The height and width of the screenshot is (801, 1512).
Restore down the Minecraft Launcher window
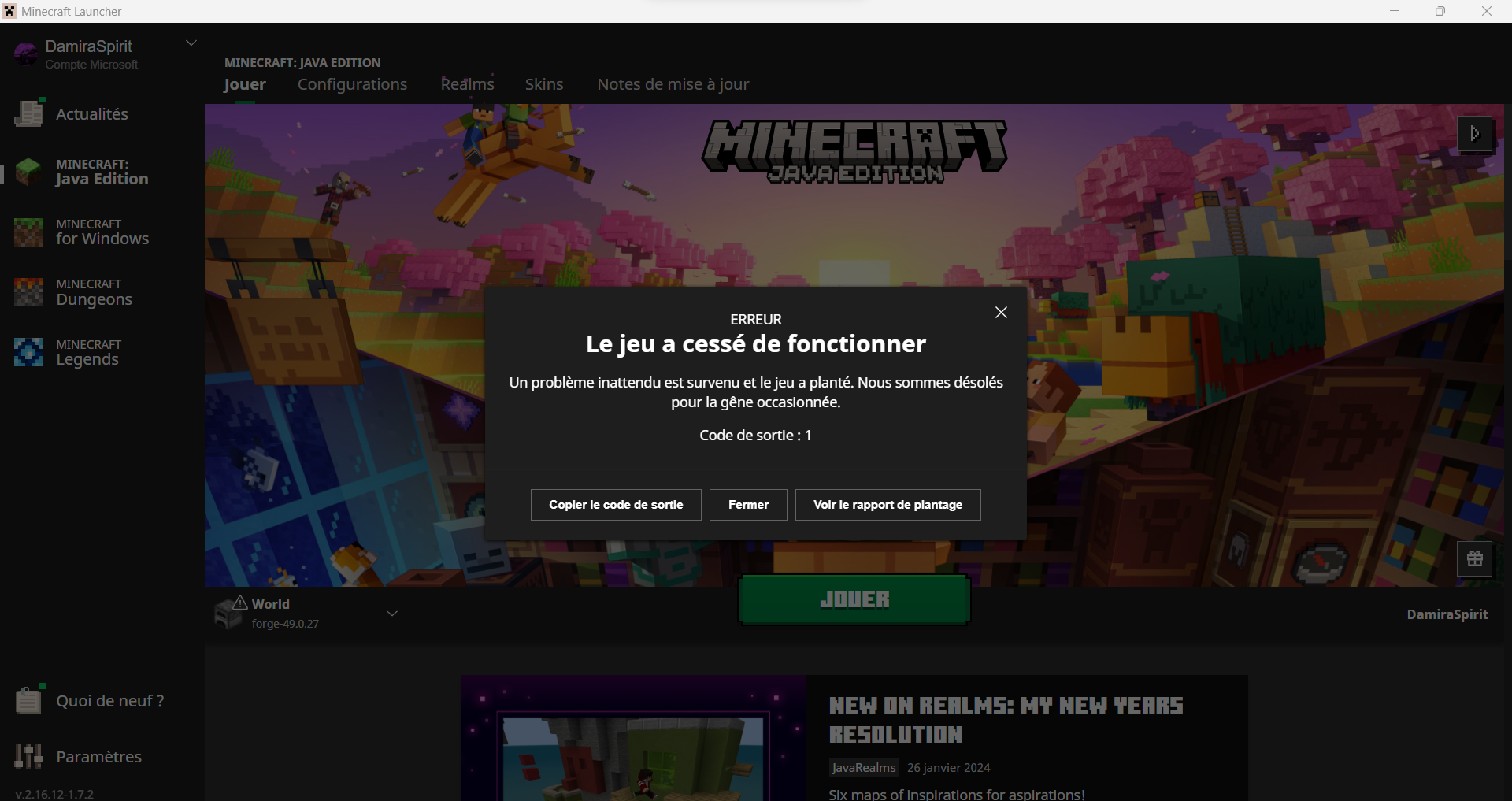coord(1440,11)
